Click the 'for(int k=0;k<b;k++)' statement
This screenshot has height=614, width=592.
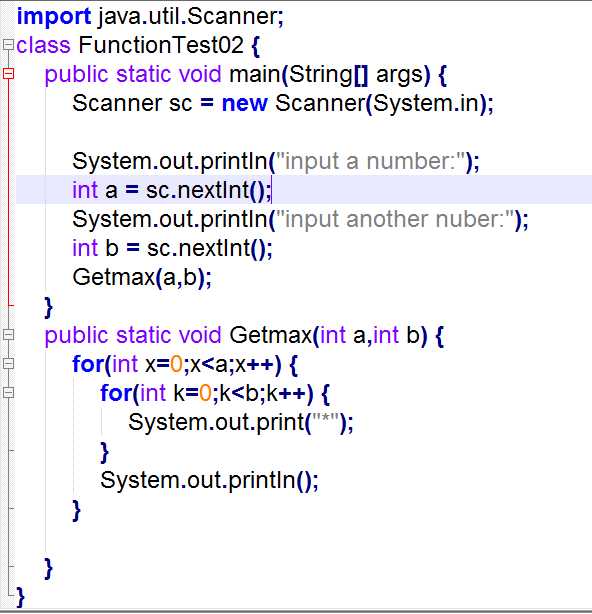coord(207,394)
